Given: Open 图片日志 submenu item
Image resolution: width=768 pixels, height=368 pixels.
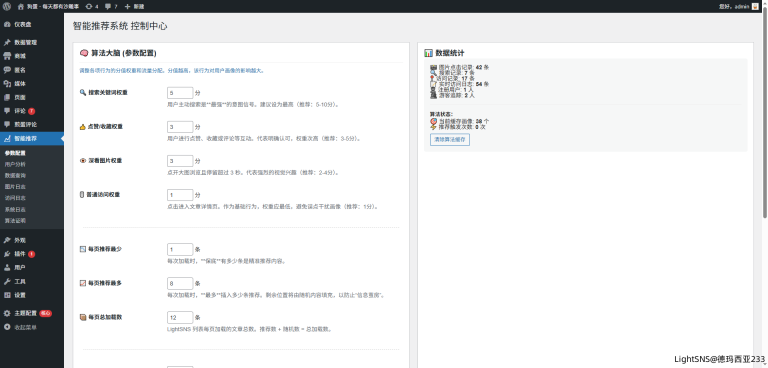Looking at the screenshot, I should [x=15, y=187].
